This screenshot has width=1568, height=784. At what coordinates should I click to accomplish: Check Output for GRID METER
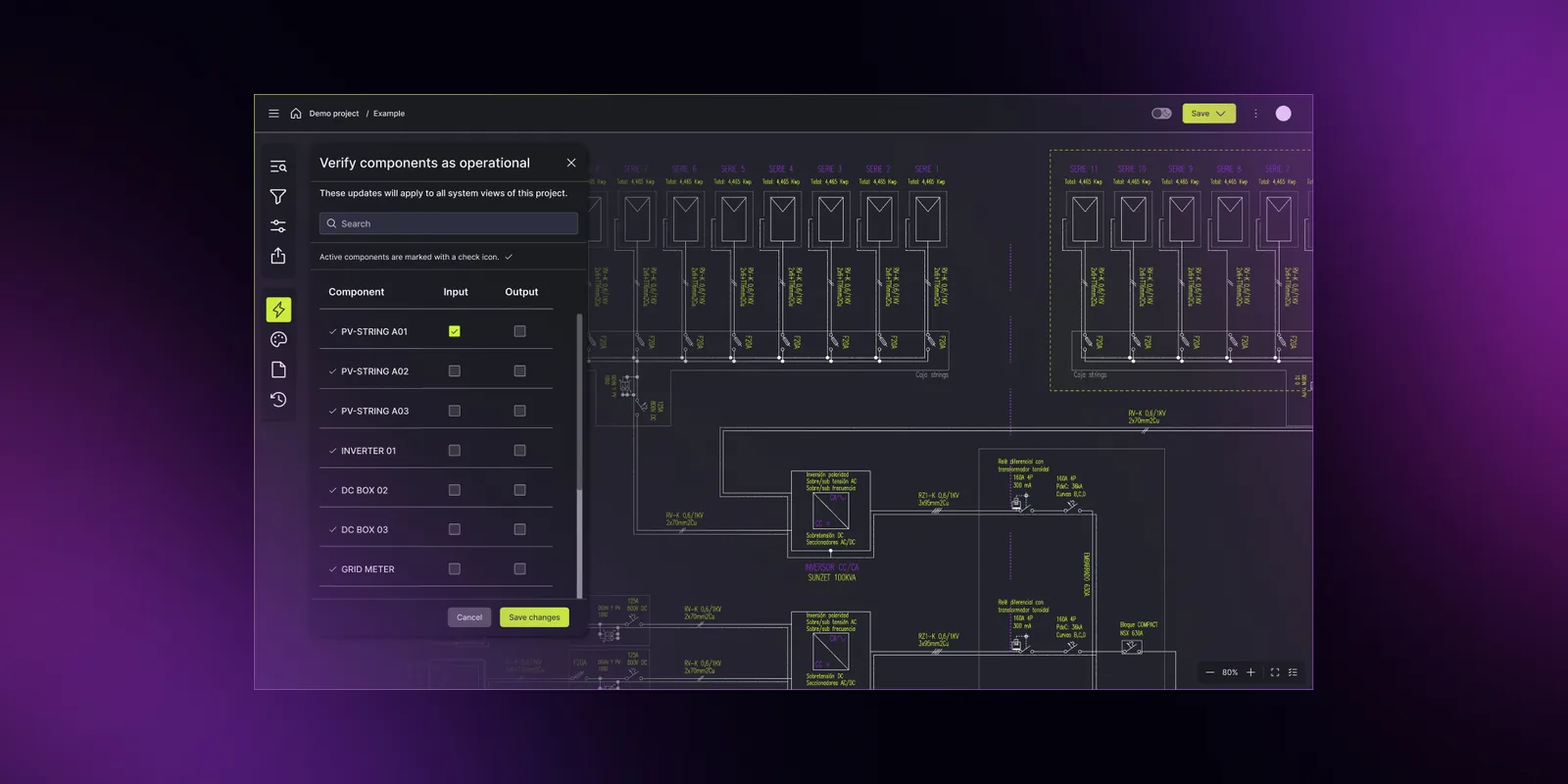pos(520,569)
